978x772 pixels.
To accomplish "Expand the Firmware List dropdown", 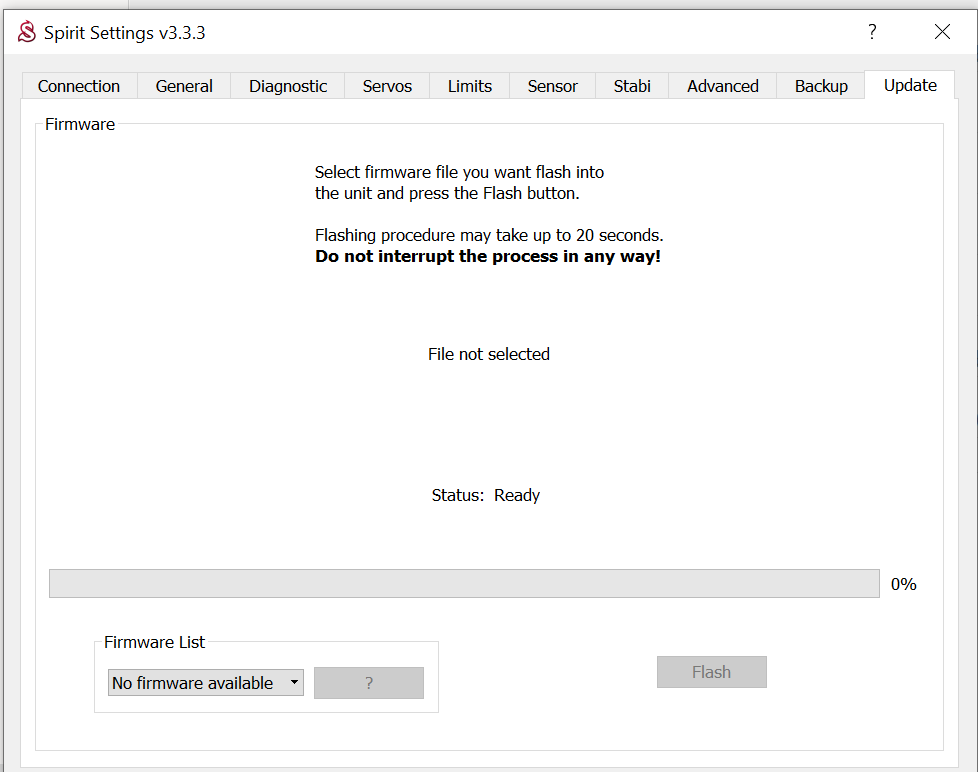I will click(x=205, y=683).
